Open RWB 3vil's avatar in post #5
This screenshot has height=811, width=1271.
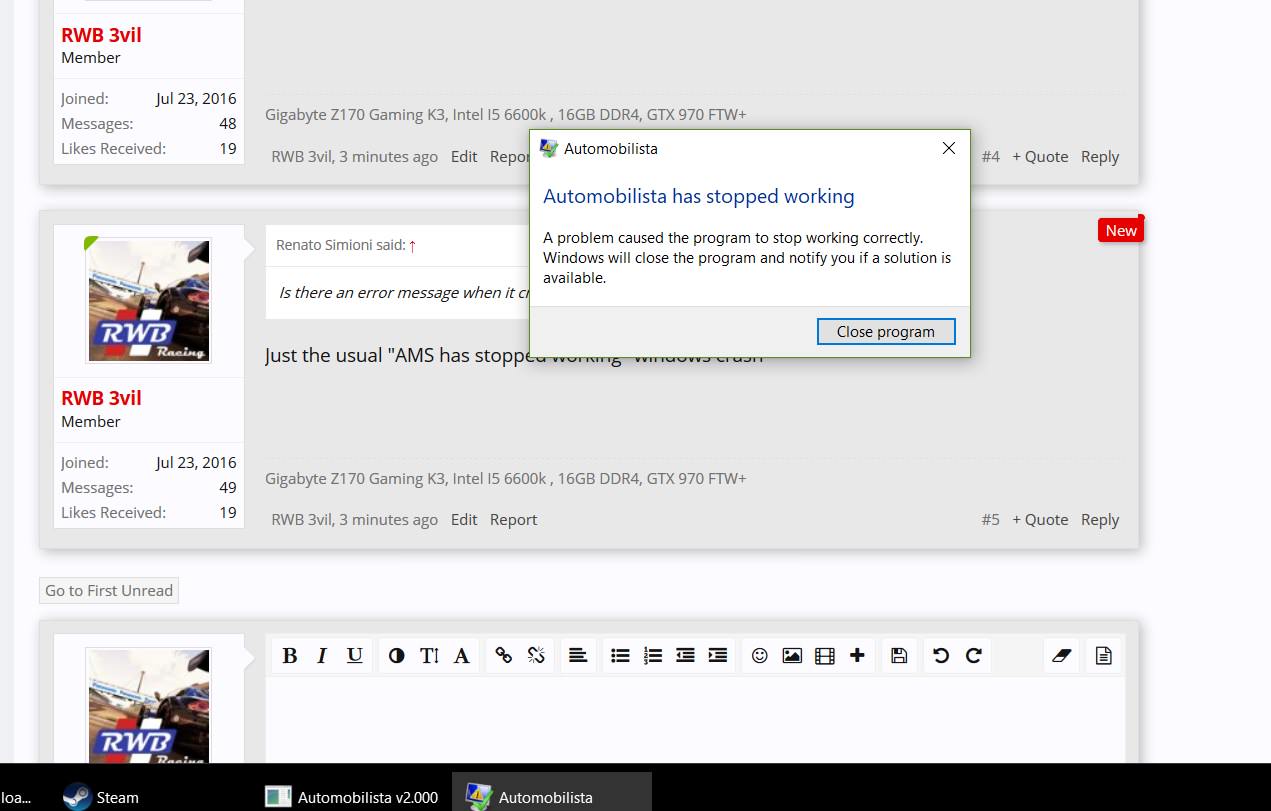coord(149,300)
